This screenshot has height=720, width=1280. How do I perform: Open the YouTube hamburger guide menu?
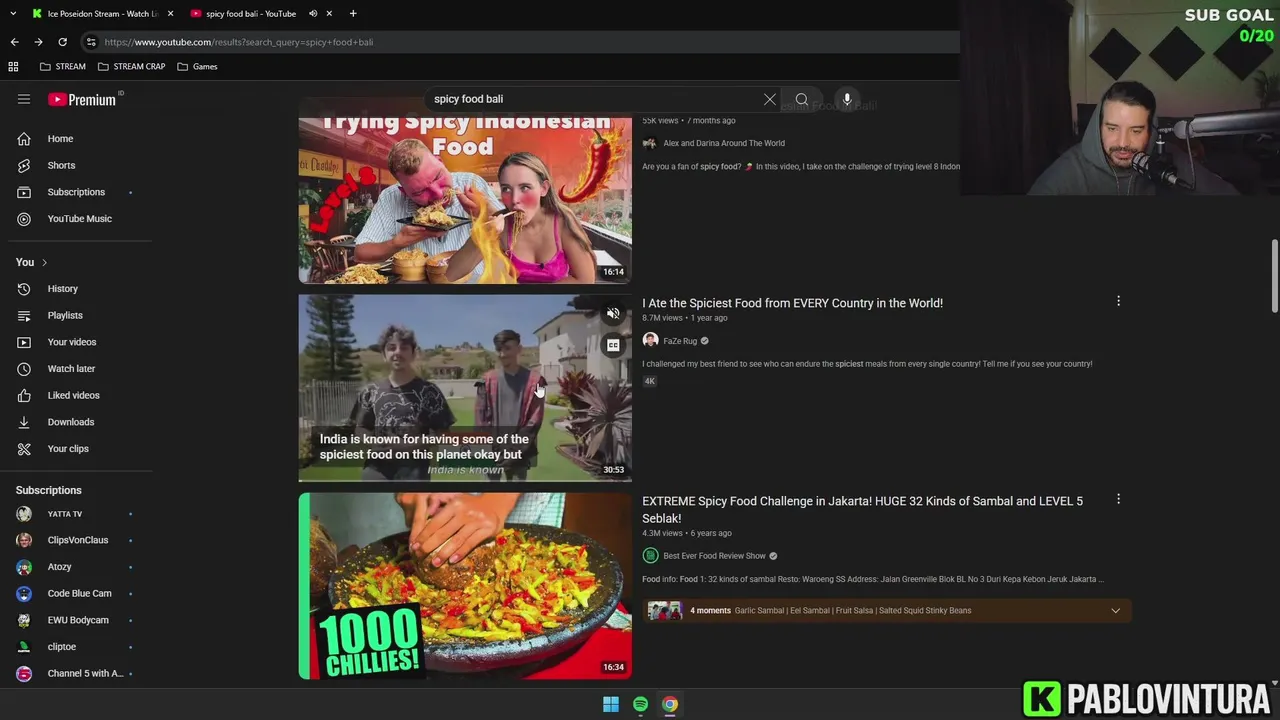click(x=24, y=99)
